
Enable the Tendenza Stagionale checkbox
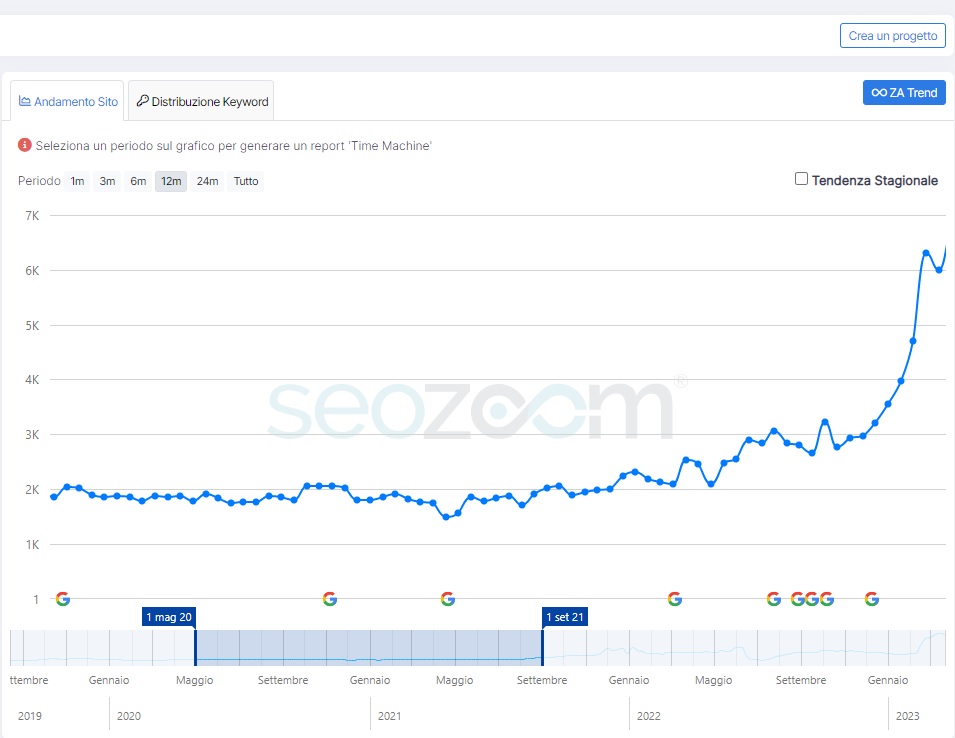click(x=801, y=179)
